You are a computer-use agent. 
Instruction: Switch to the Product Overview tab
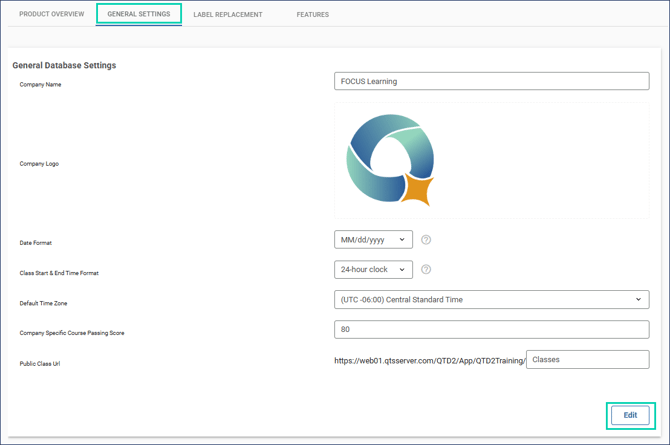point(52,15)
